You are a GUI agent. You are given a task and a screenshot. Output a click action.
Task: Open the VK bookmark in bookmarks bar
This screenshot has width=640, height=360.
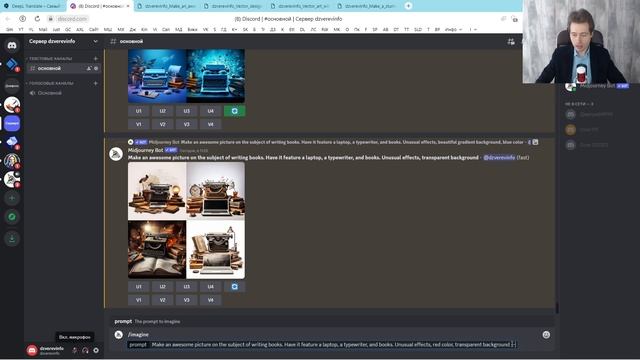pos(205,29)
